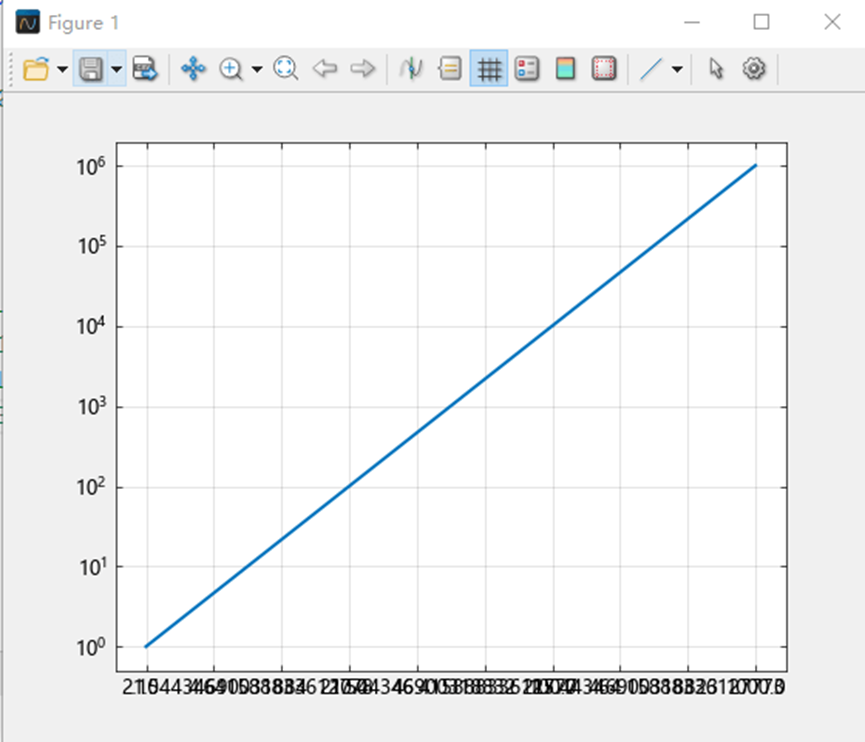This screenshot has height=742, width=865.
Task: Toggle the colorbar icon
Action: pos(565,69)
